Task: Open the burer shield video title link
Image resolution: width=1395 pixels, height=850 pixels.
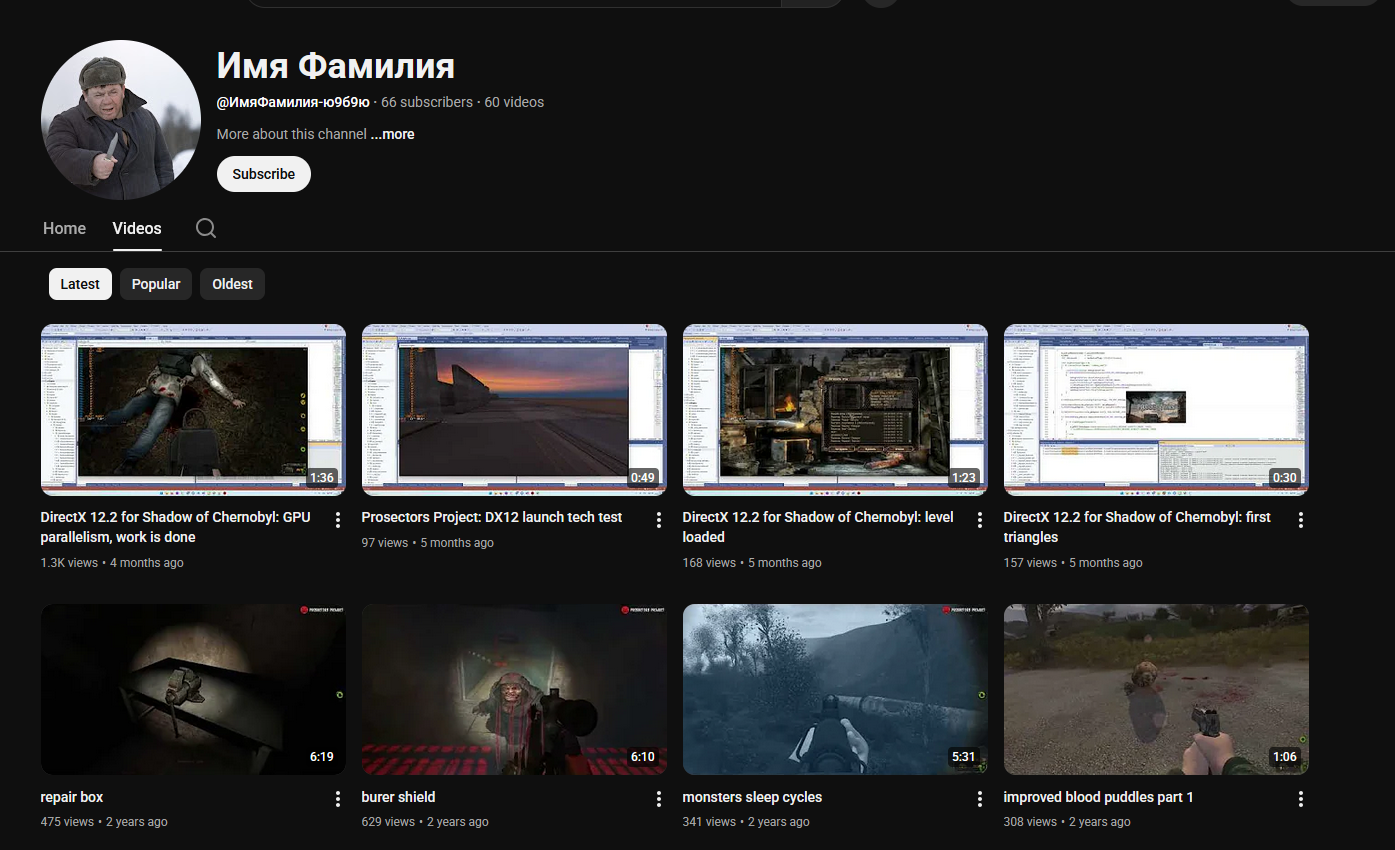Action: [398, 797]
